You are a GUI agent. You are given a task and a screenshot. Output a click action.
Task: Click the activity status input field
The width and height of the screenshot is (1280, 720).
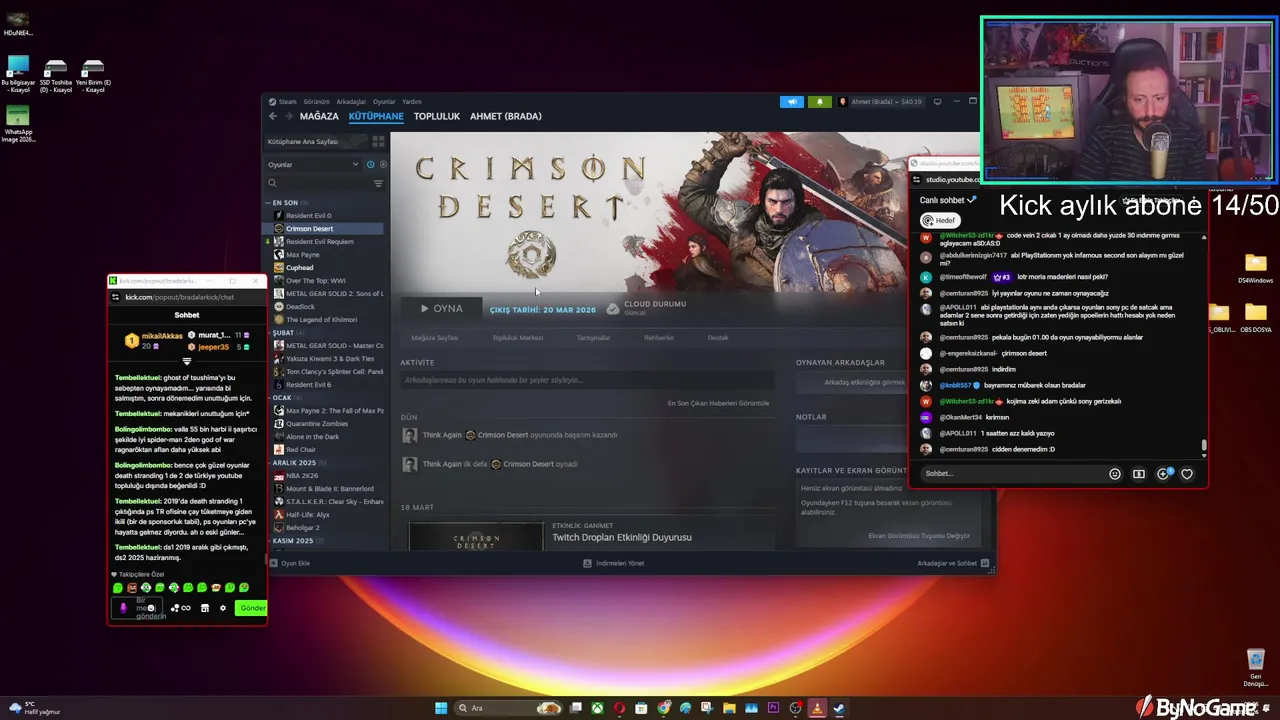tap(587, 381)
